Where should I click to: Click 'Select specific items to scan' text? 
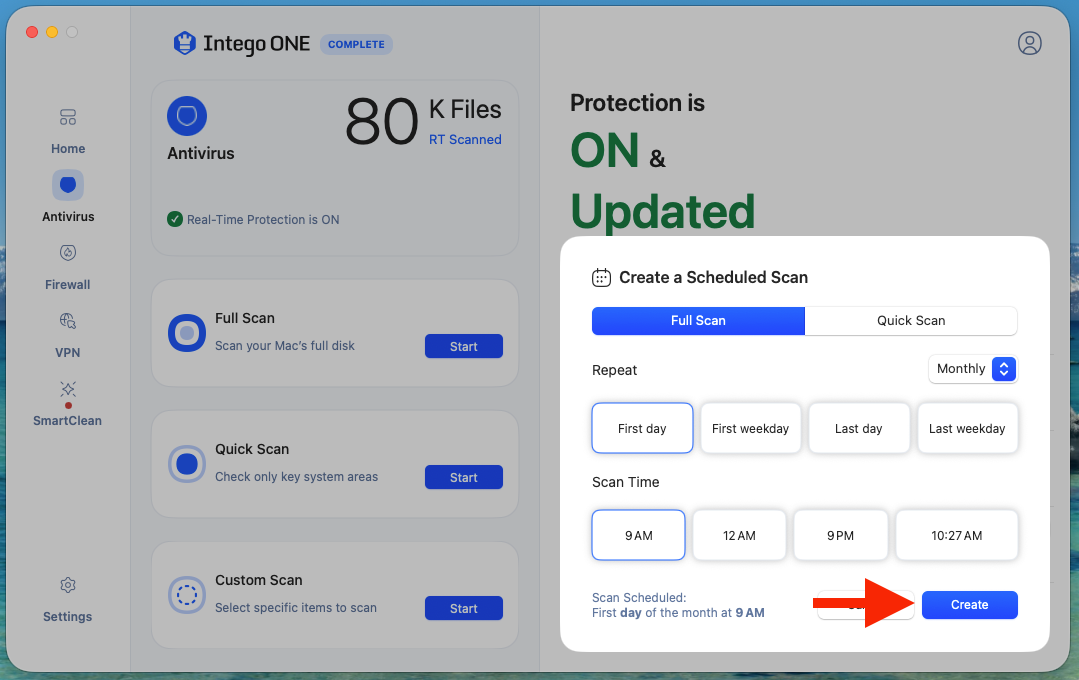tap(296, 608)
